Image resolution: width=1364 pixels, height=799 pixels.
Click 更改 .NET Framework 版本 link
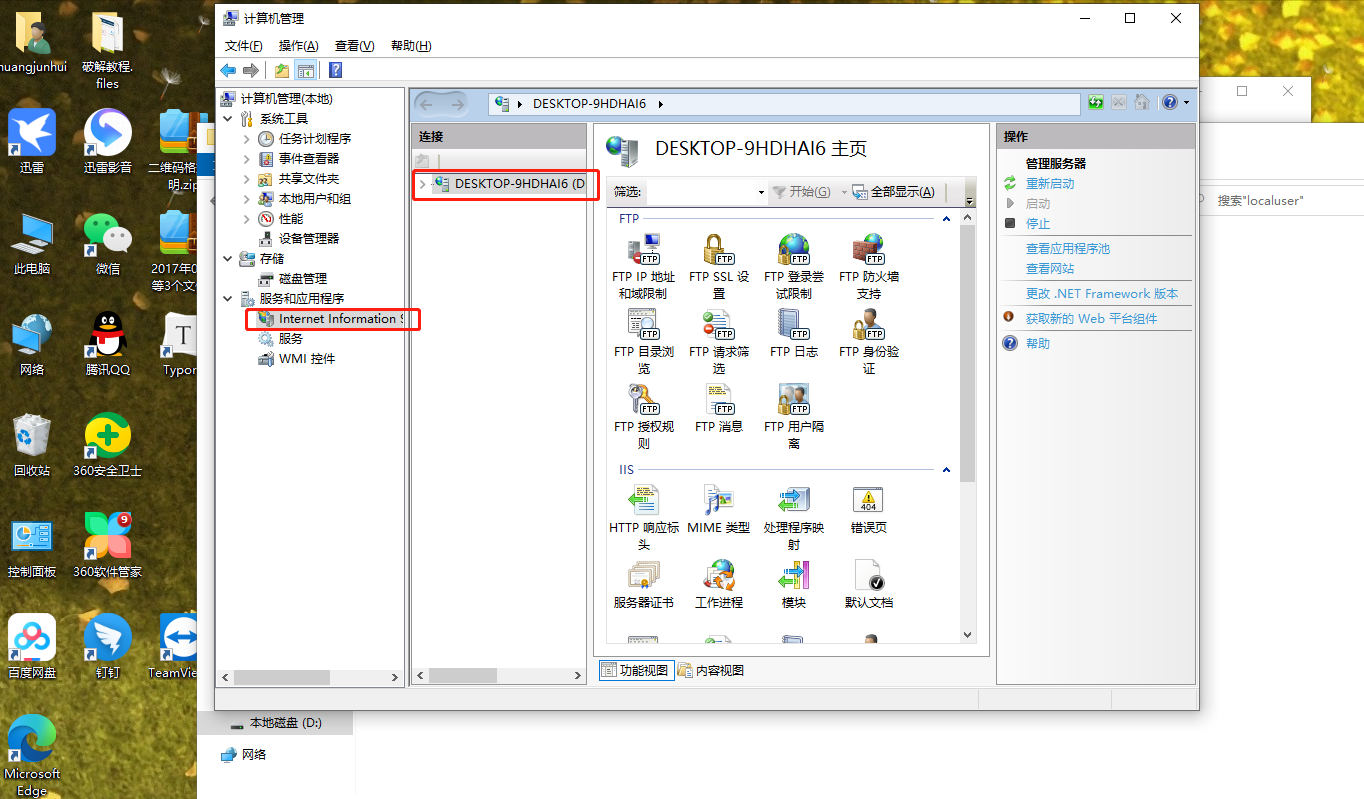[x=1102, y=293]
